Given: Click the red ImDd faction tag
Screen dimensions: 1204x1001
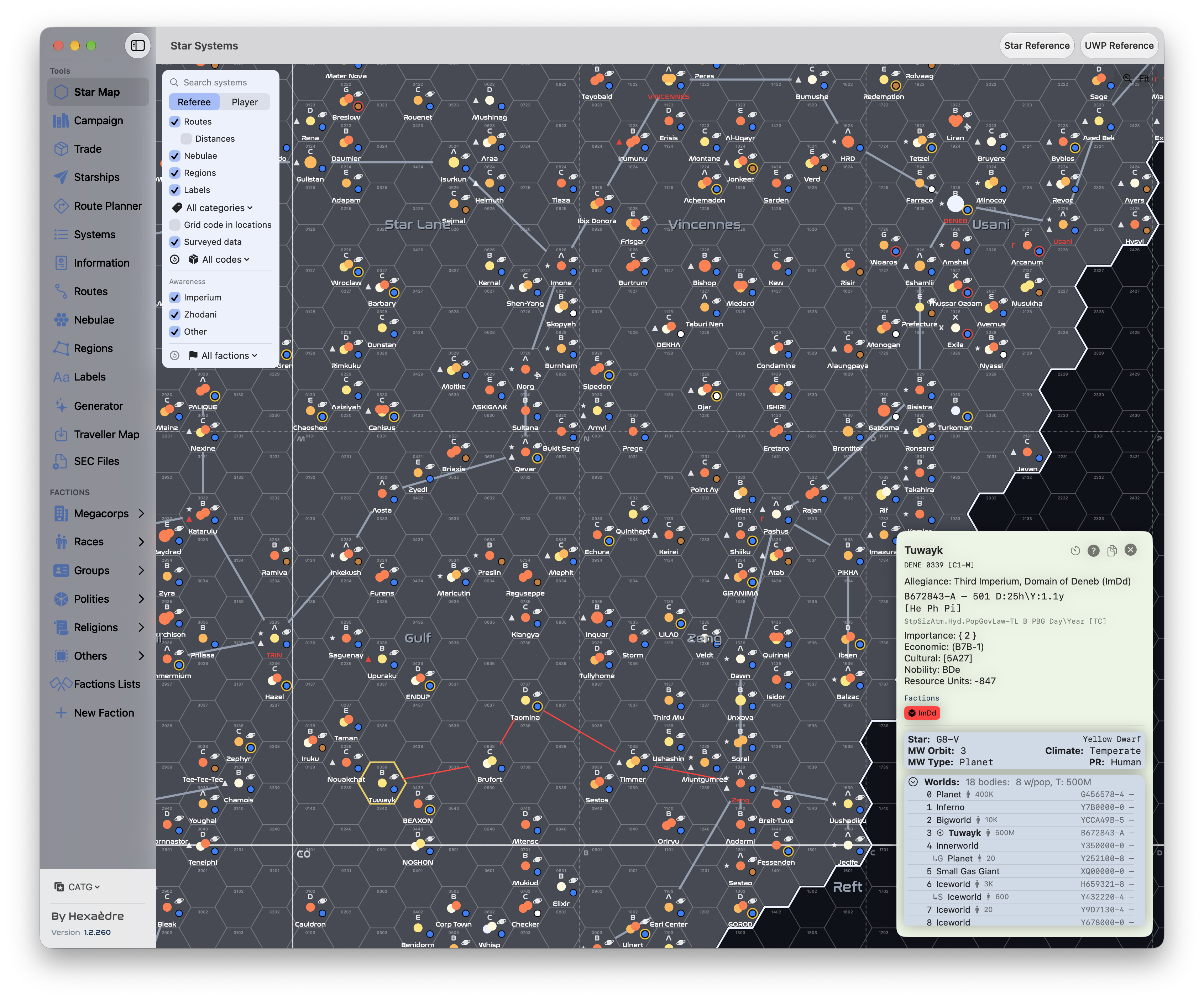Looking at the screenshot, I should click(922, 713).
